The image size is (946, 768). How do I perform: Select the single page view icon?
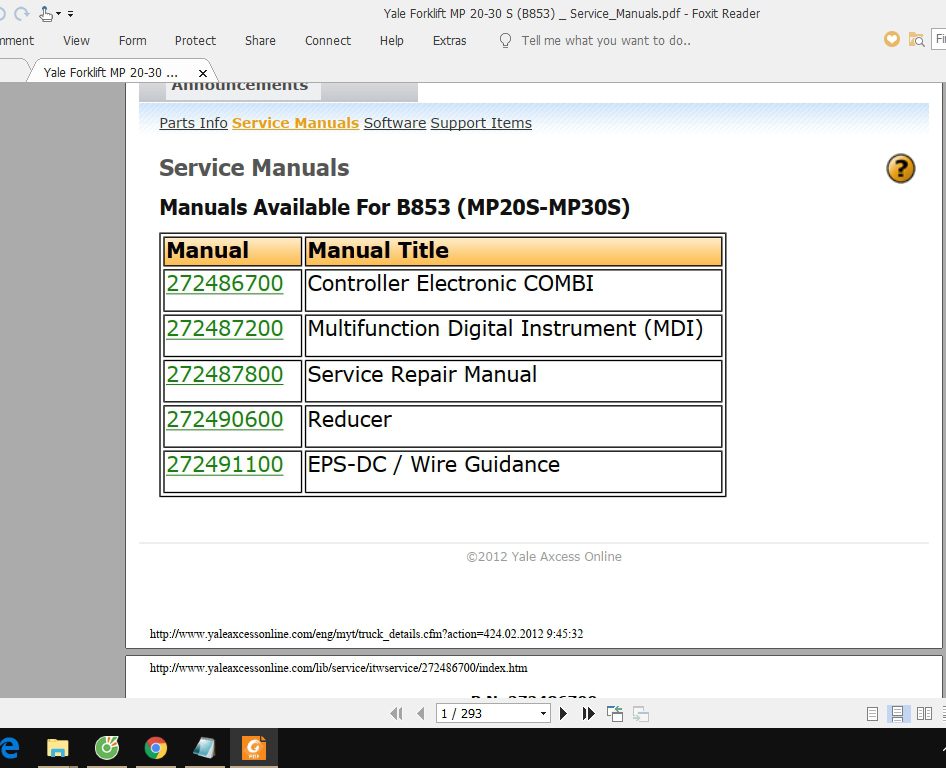871,713
